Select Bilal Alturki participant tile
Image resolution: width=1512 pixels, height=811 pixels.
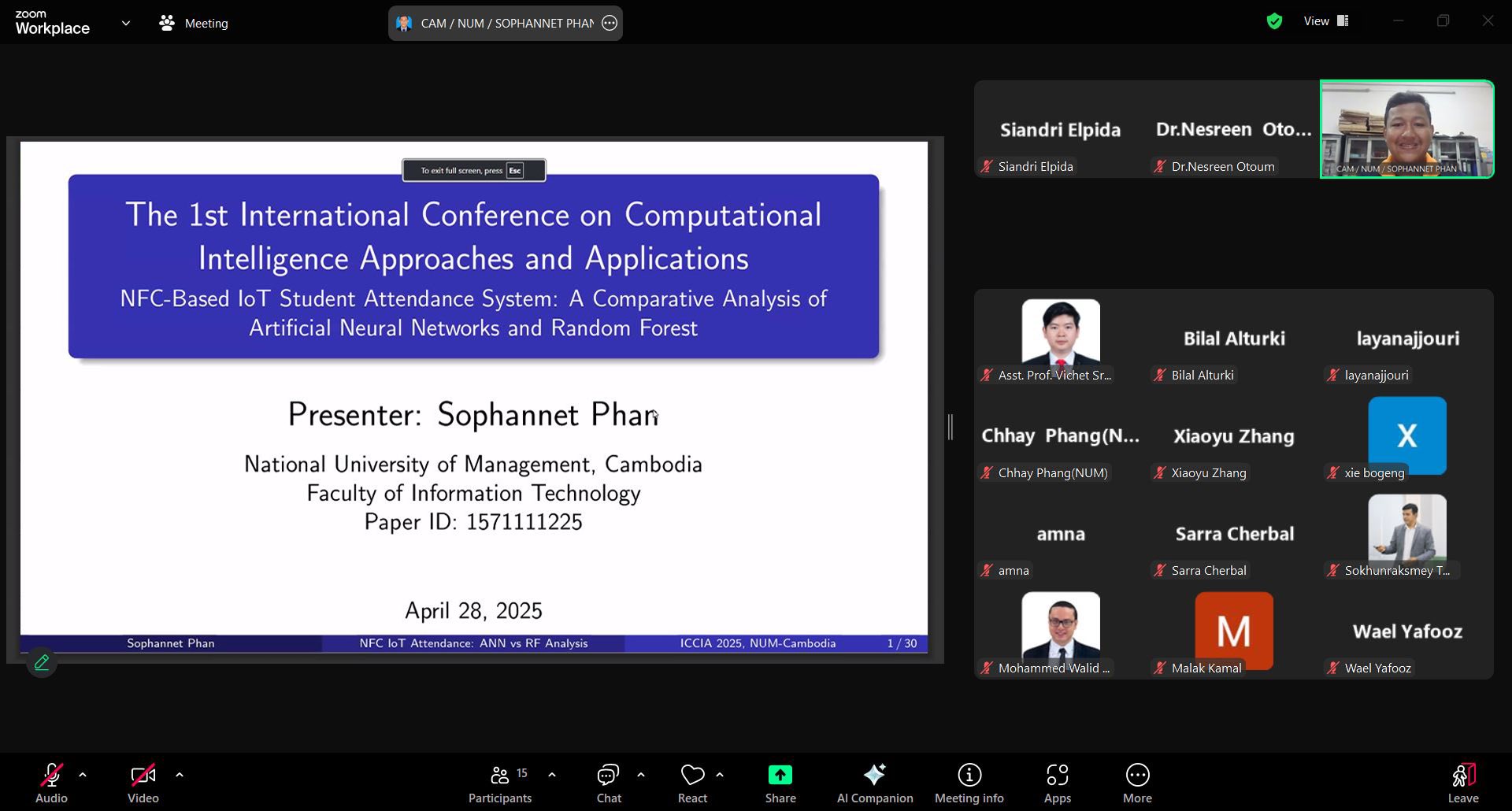click(x=1234, y=339)
